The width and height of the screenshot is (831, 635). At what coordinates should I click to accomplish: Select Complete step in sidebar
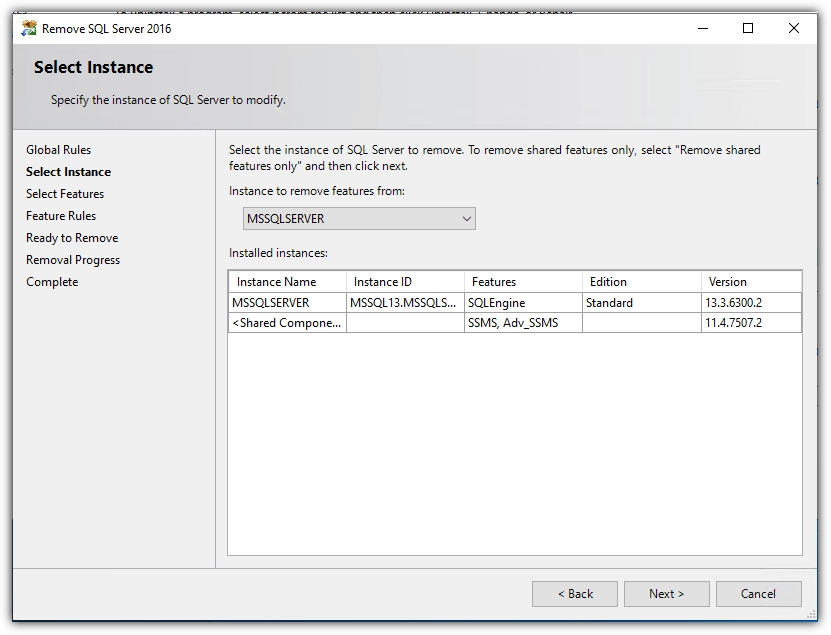(52, 282)
